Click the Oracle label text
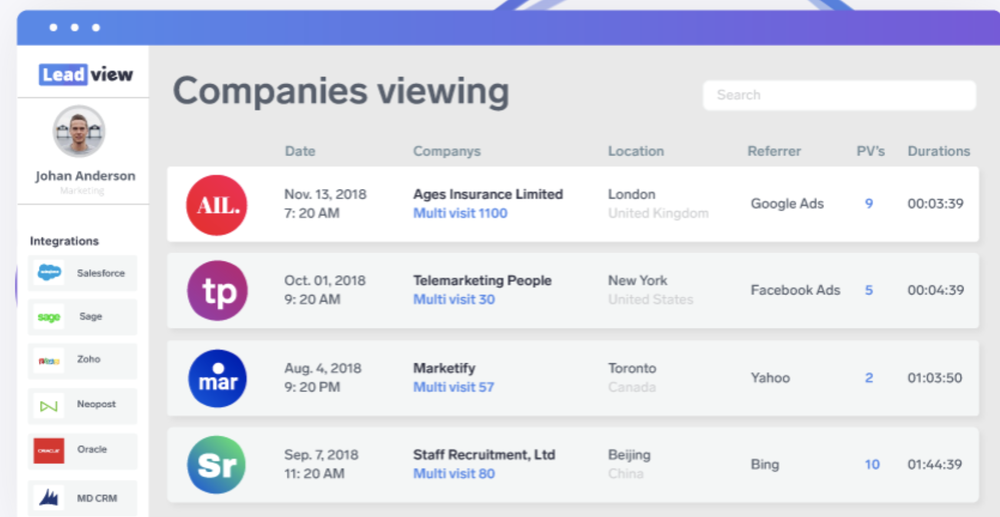1000x517 pixels. [x=92, y=449]
